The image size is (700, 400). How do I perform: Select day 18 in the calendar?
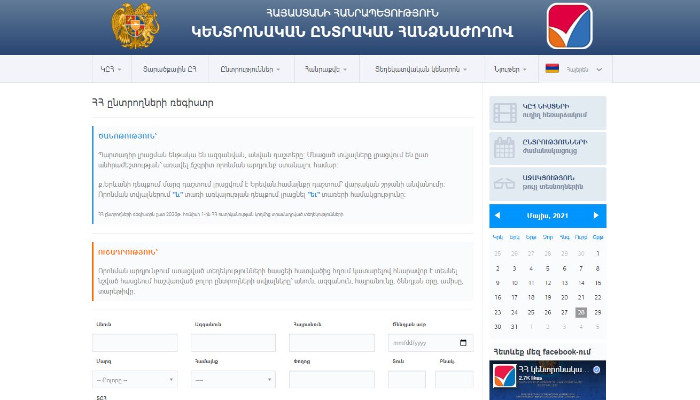(531, 297)
